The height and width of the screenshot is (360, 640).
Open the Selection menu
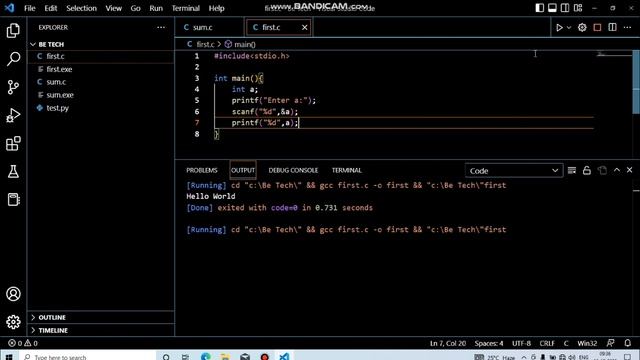[82, 8]
